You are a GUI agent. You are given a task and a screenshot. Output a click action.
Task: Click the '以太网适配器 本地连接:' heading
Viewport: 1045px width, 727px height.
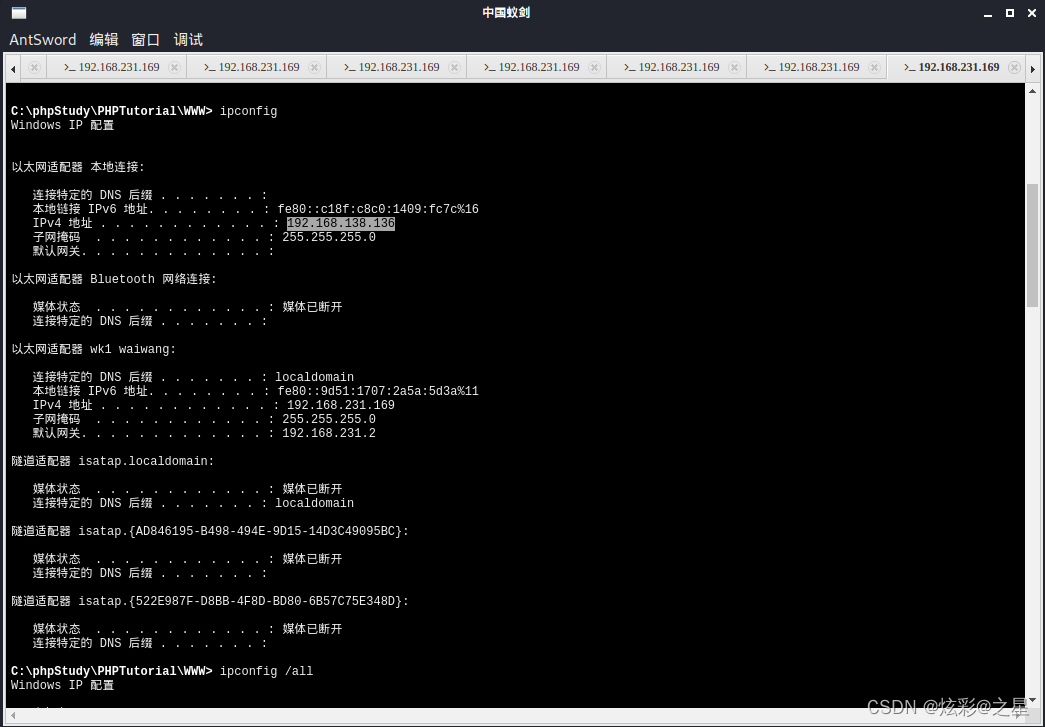pos(78,167)
